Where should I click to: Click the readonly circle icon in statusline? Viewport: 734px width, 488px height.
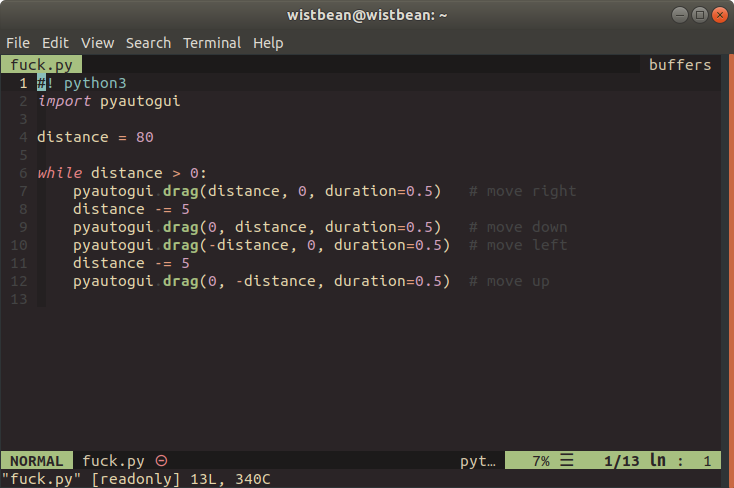click(x=161, y=461)
